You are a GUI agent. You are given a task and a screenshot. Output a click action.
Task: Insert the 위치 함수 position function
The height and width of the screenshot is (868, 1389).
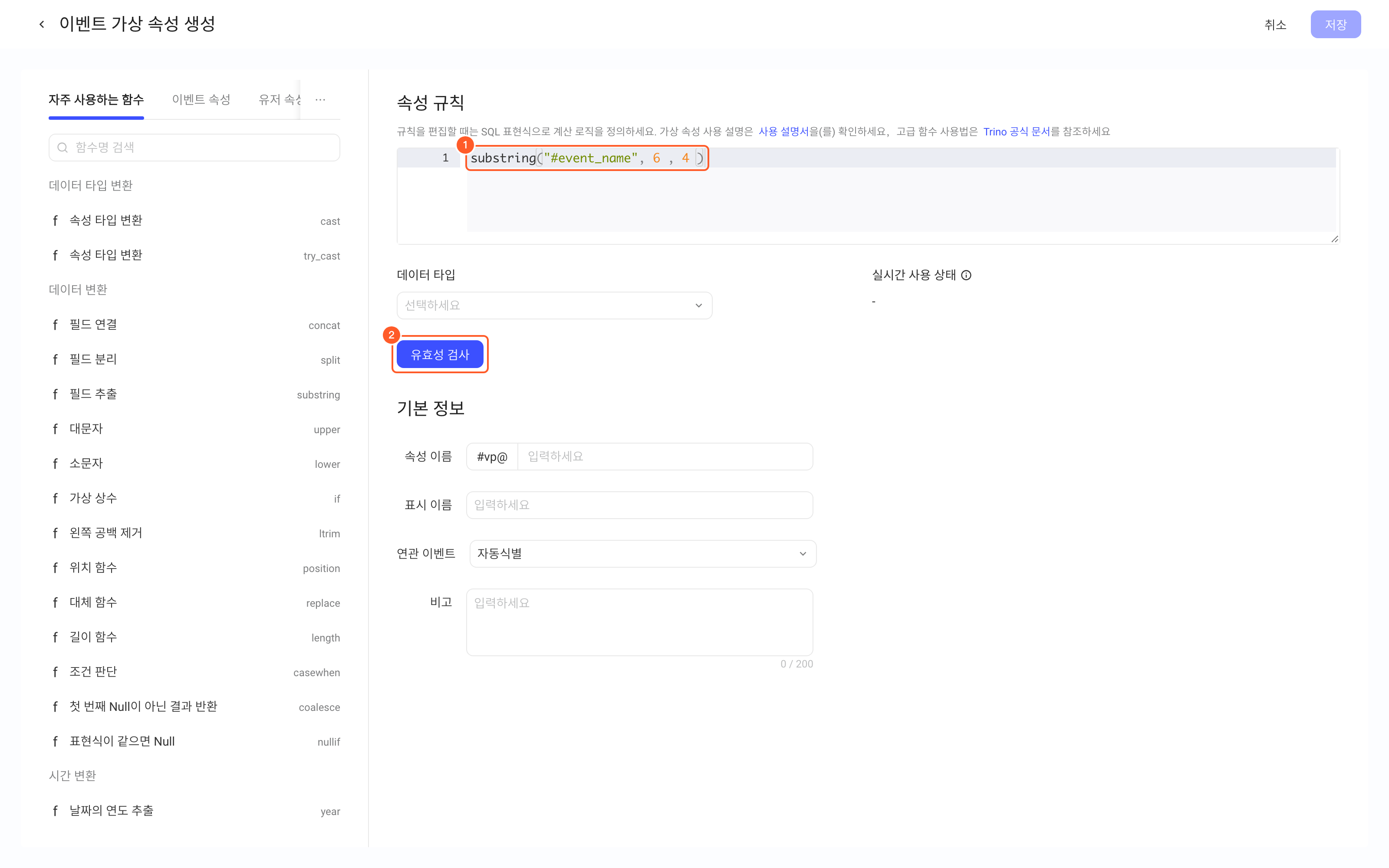(194, 568)
